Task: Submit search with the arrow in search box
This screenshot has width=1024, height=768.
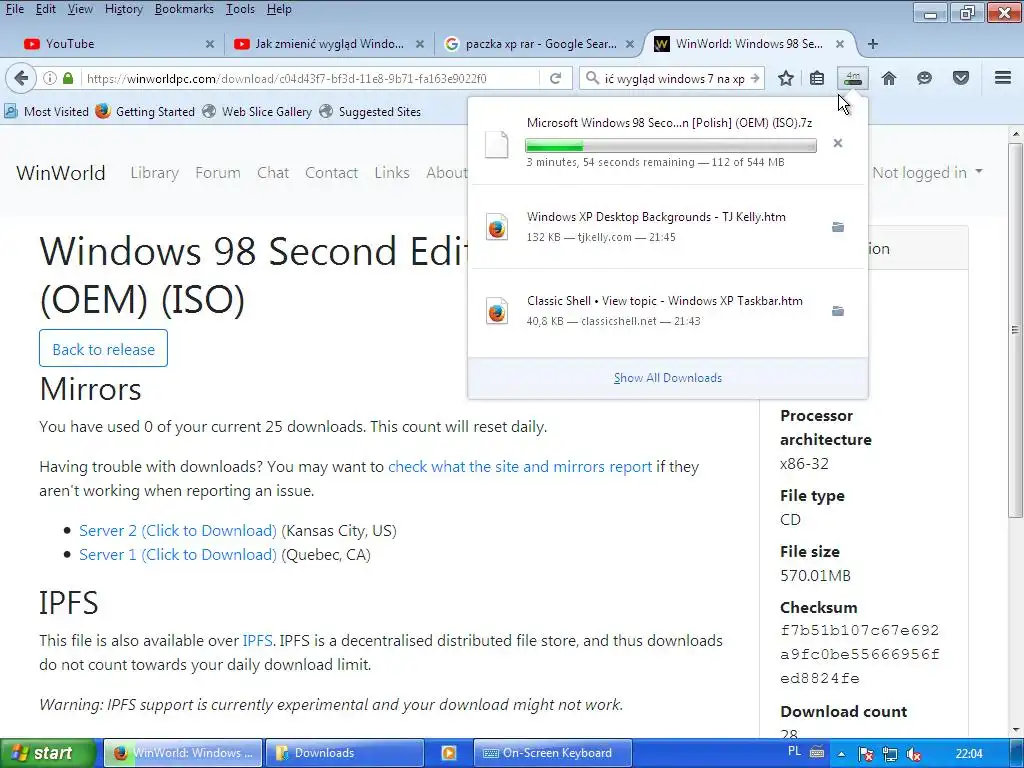Action: tap(755, 78)
